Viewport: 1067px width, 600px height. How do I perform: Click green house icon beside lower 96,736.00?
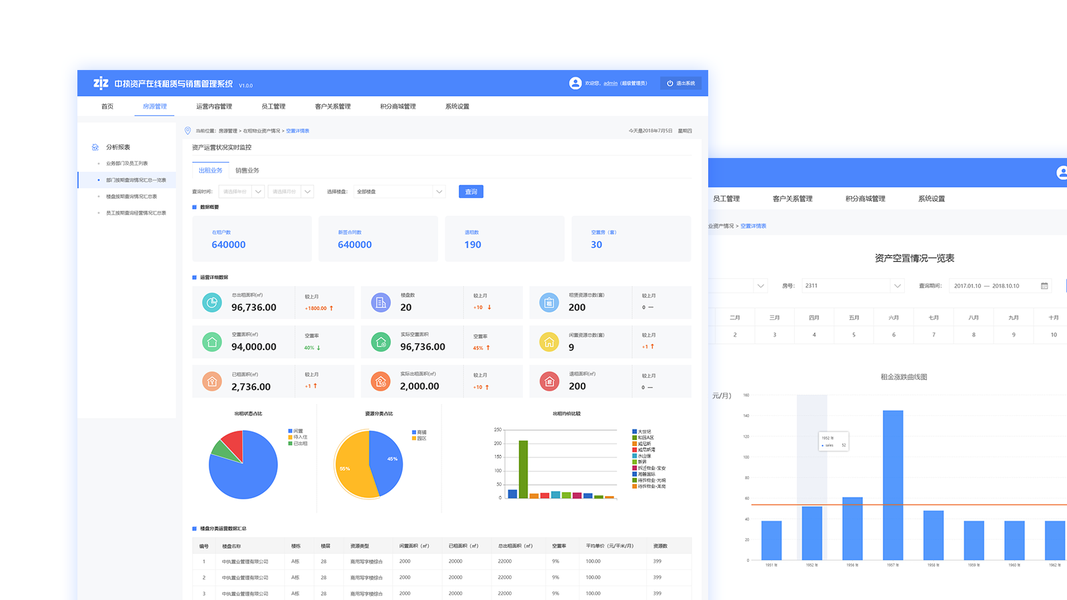pos(380,342)
